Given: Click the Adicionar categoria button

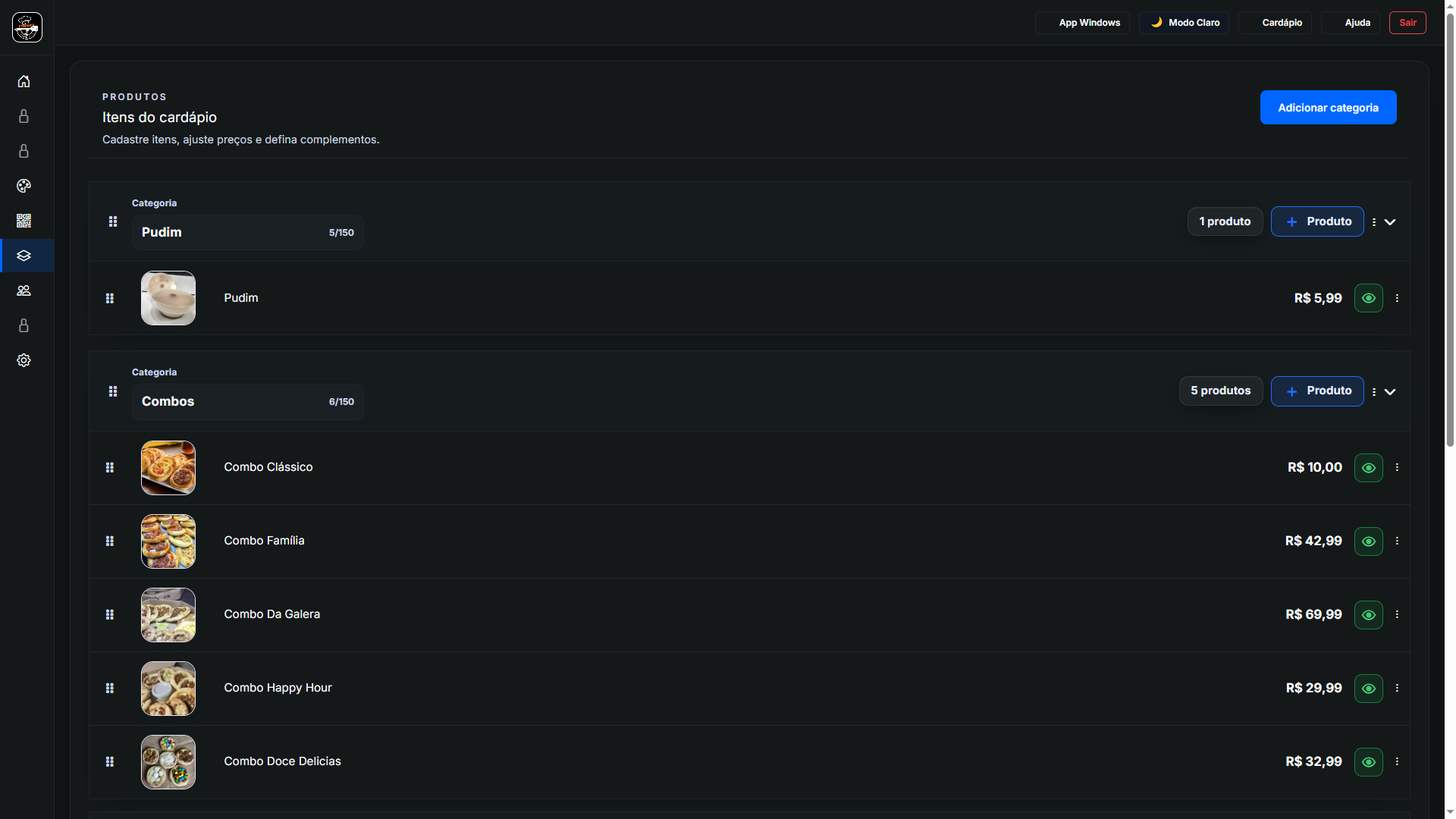Looking at the screenshot, I should pos(1328,108).
